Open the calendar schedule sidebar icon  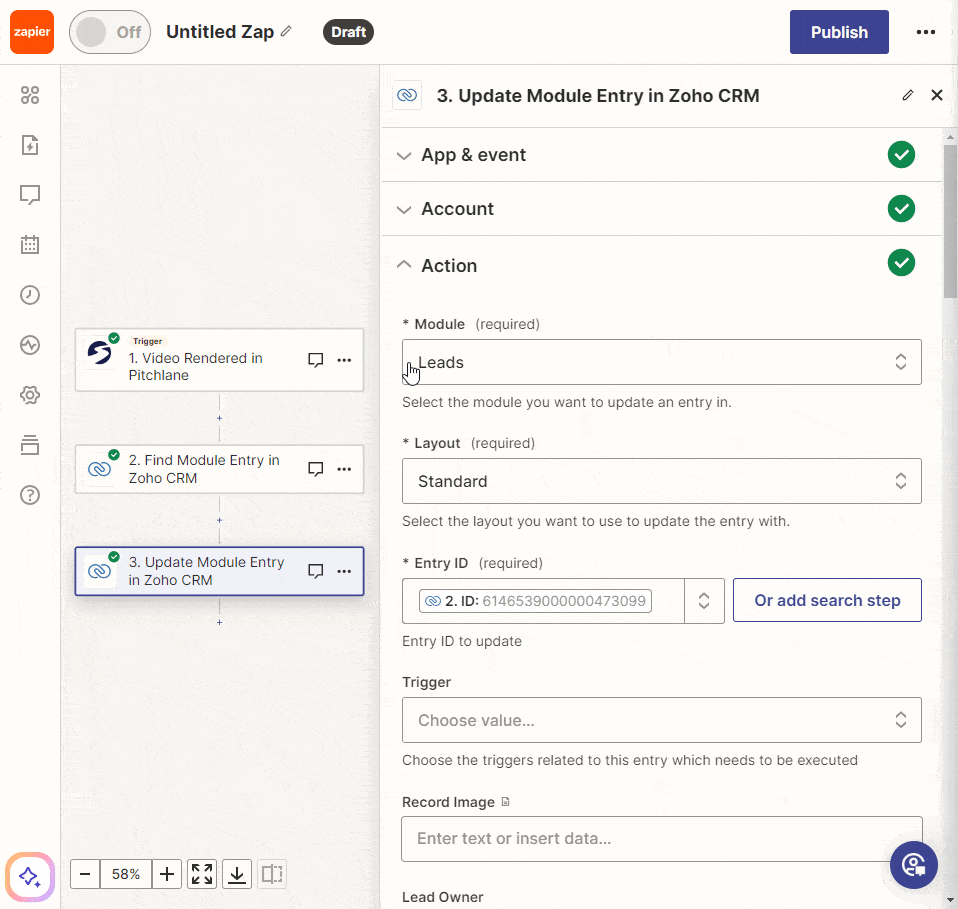coord(30,245)
